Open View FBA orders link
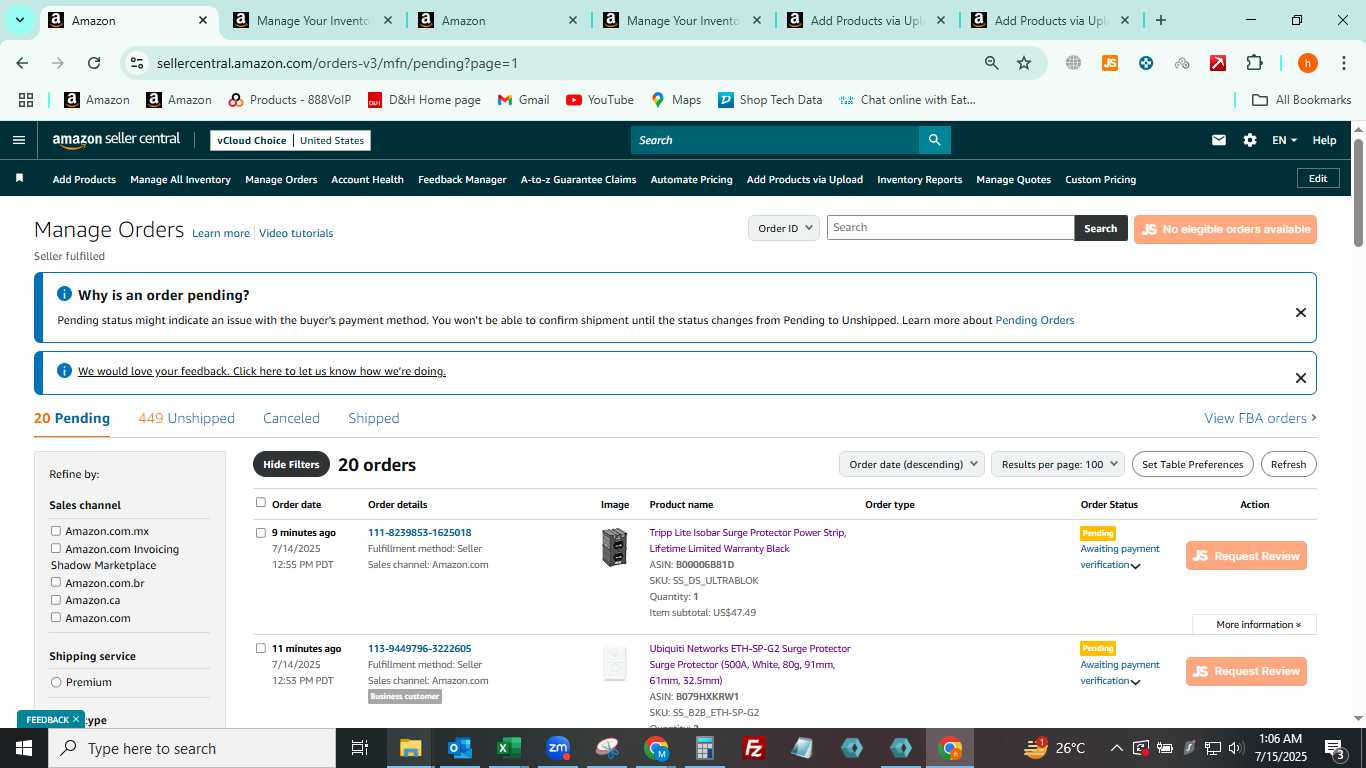Image resolution: width=1366 pixels, height=768 pixels. tap(1260, 418)
